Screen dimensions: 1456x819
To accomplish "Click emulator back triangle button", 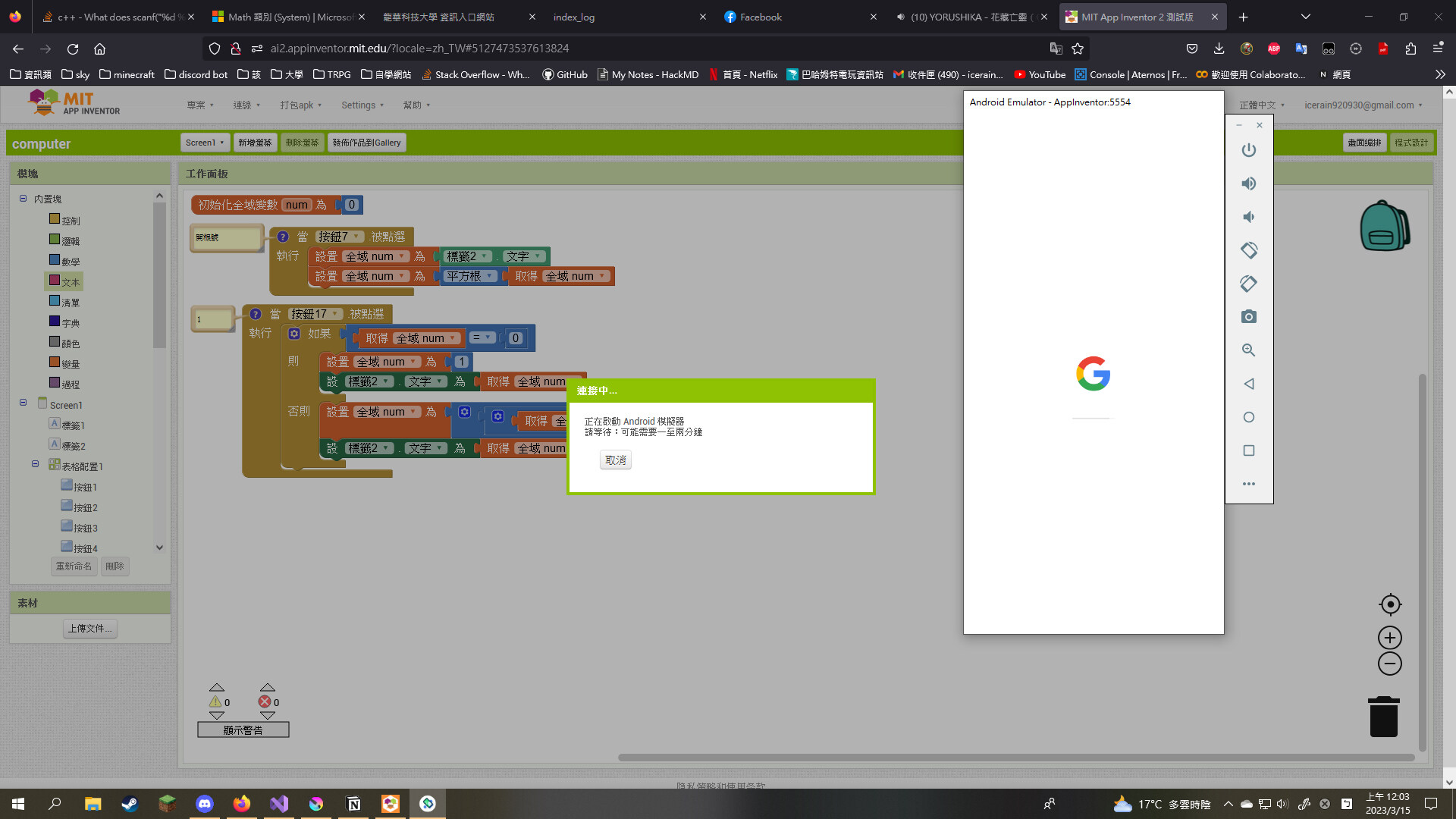I will click(1248, 384).
